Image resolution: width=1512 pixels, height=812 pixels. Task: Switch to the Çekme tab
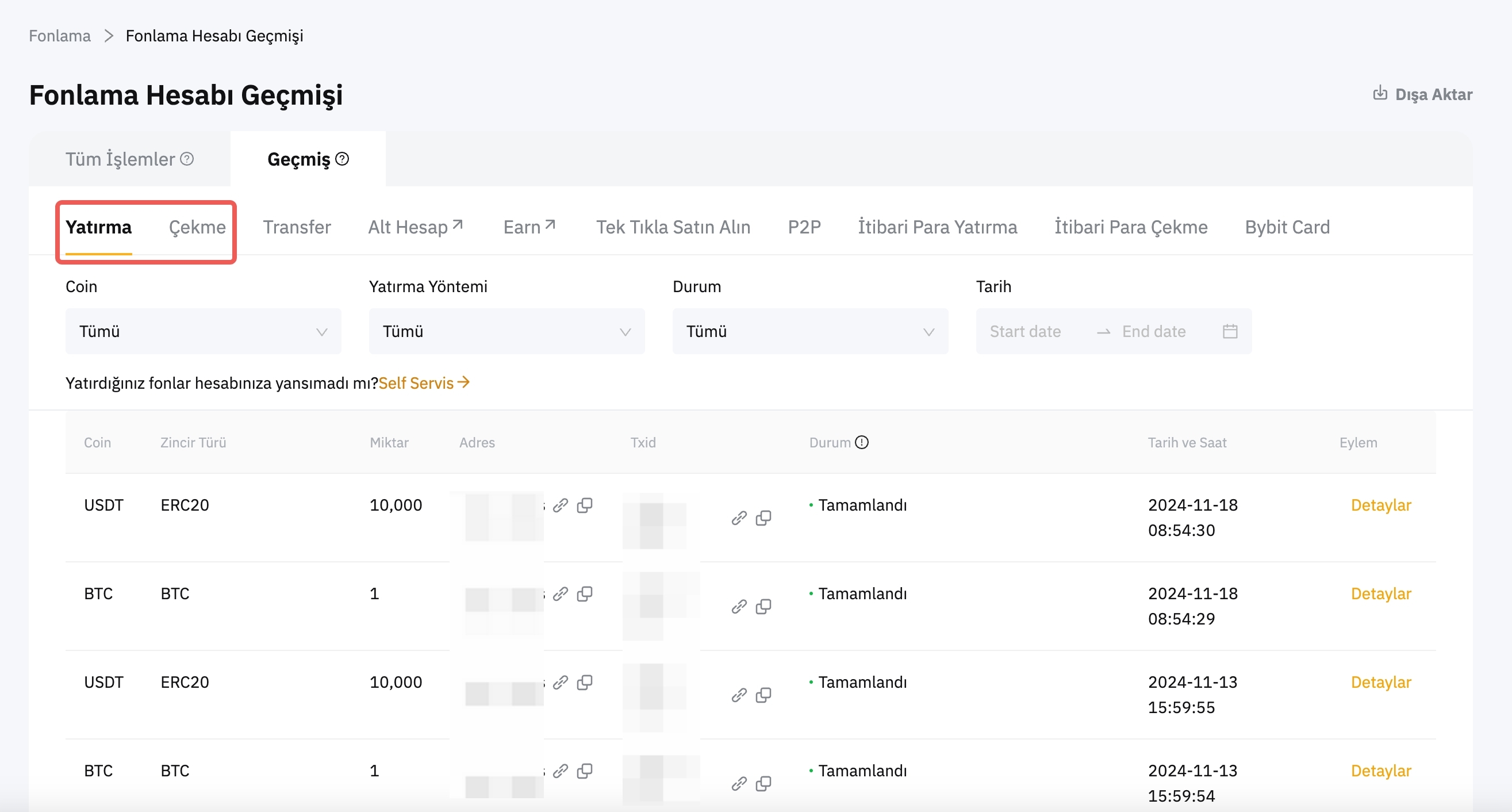tap(197, 227)
